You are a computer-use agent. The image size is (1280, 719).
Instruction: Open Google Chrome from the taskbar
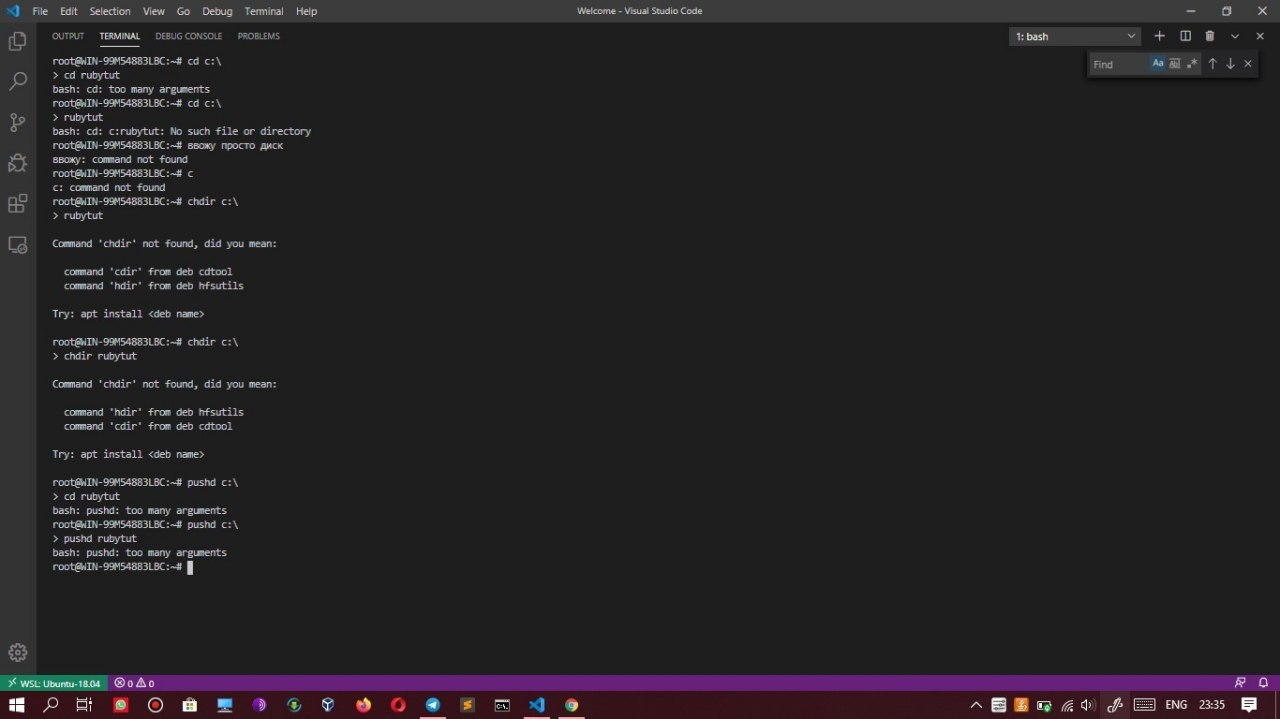click(x=571, y=705)
